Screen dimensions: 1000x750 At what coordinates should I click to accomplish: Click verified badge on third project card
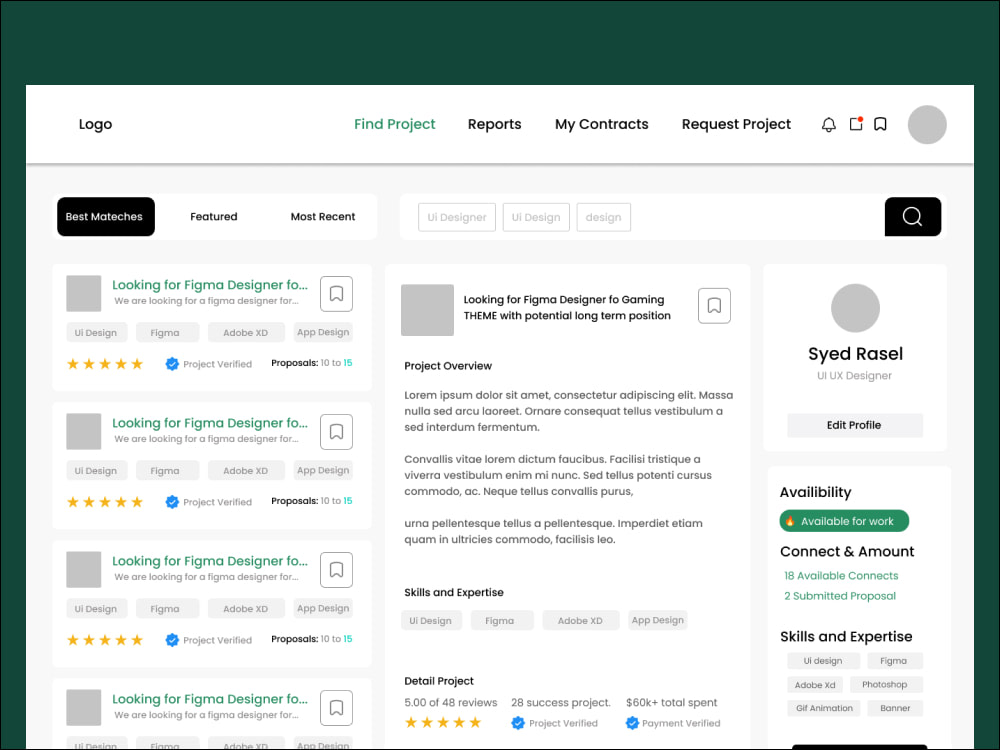tap(172, 640)
